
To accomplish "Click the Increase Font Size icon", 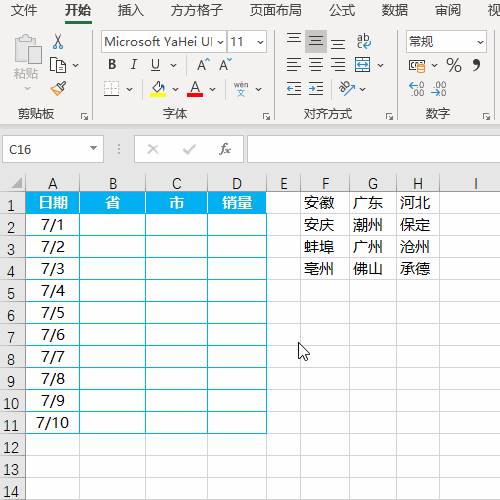I will point(203,65).
